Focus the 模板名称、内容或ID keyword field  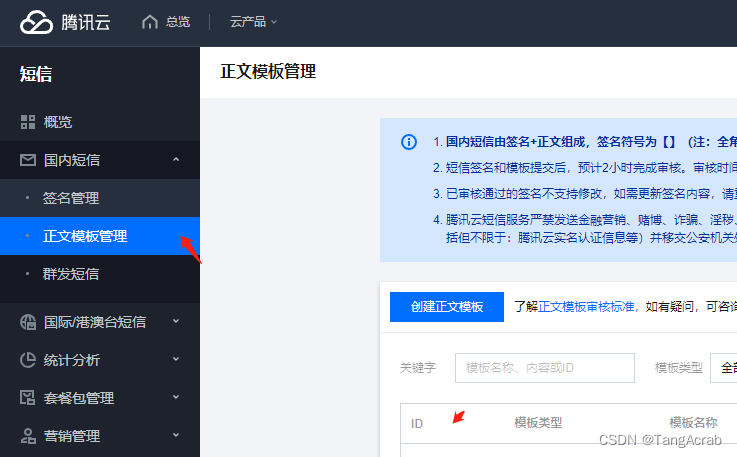point(545,368)
